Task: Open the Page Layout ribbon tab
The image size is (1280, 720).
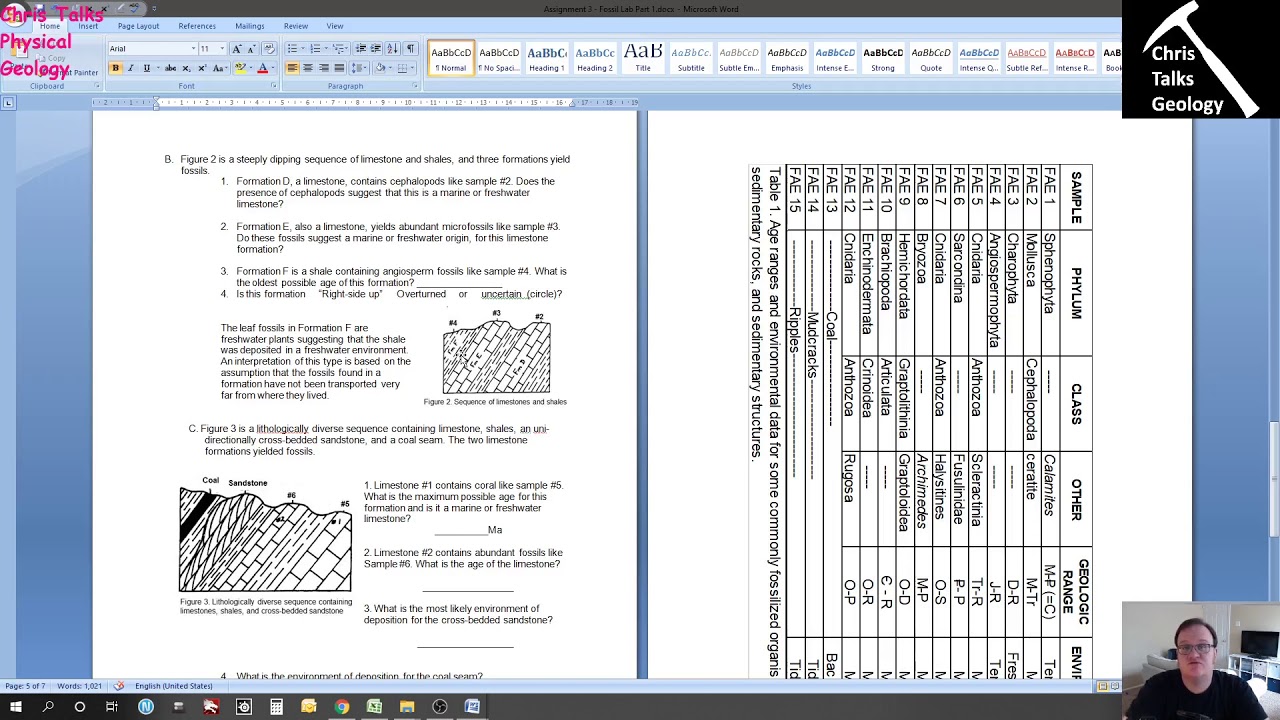Action: [138, 26]
